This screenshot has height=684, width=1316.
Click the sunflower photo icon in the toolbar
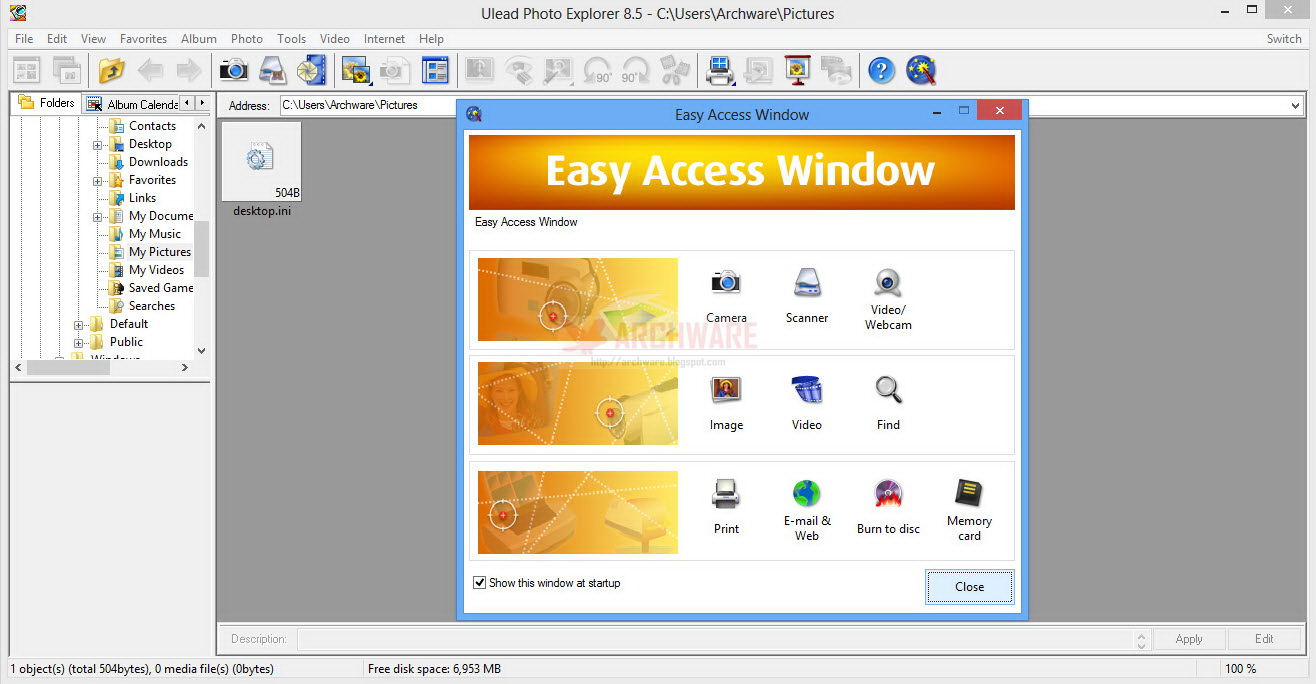(357, 70)
